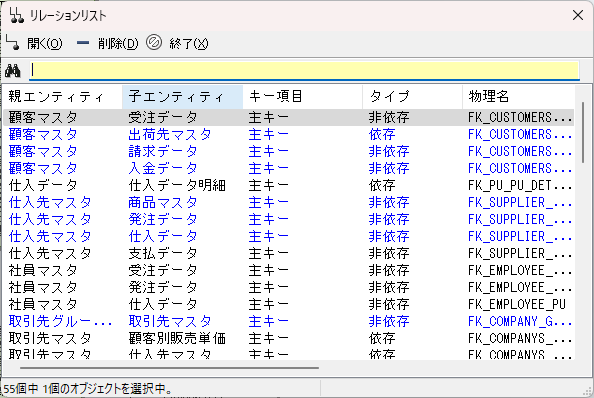Select the 仕入データ明細 child entity cell
The width and height of the screenshot is (594, 398).
177,185
